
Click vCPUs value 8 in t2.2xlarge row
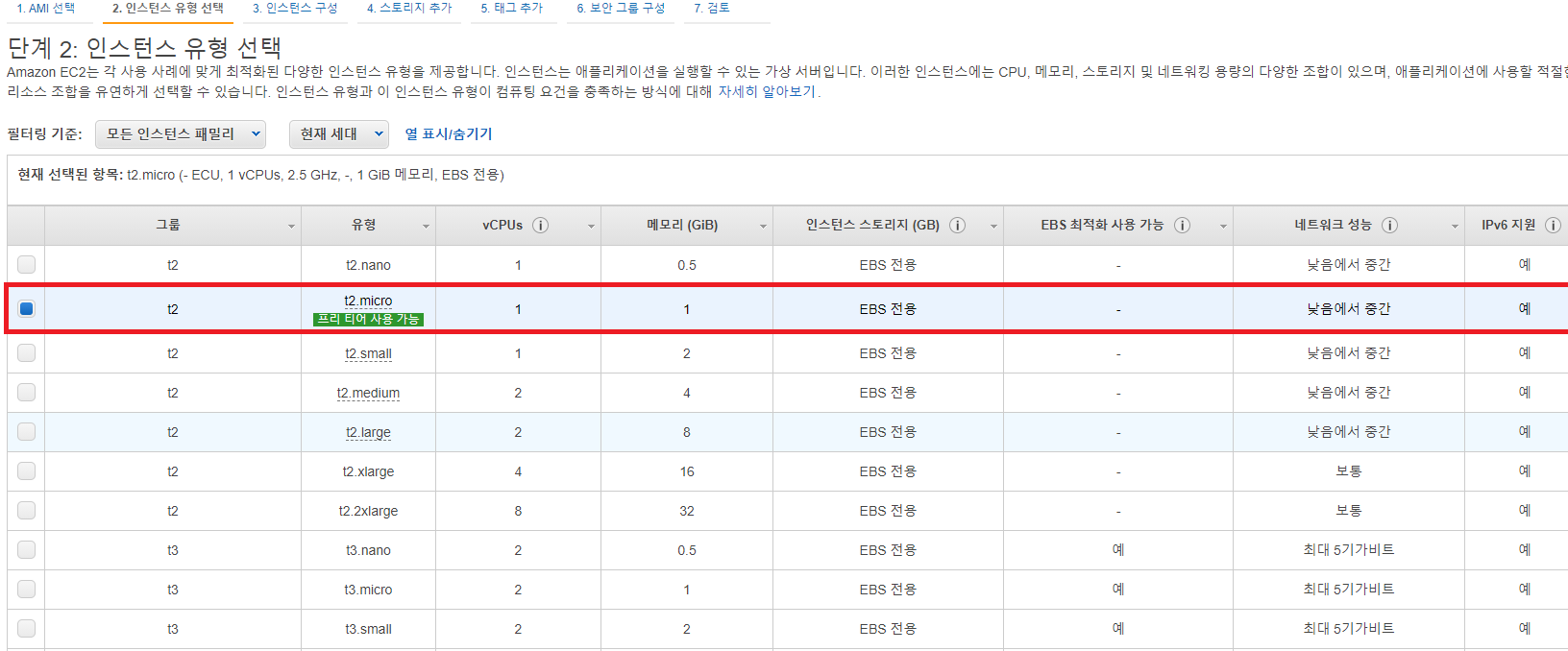tap(518, 511)
